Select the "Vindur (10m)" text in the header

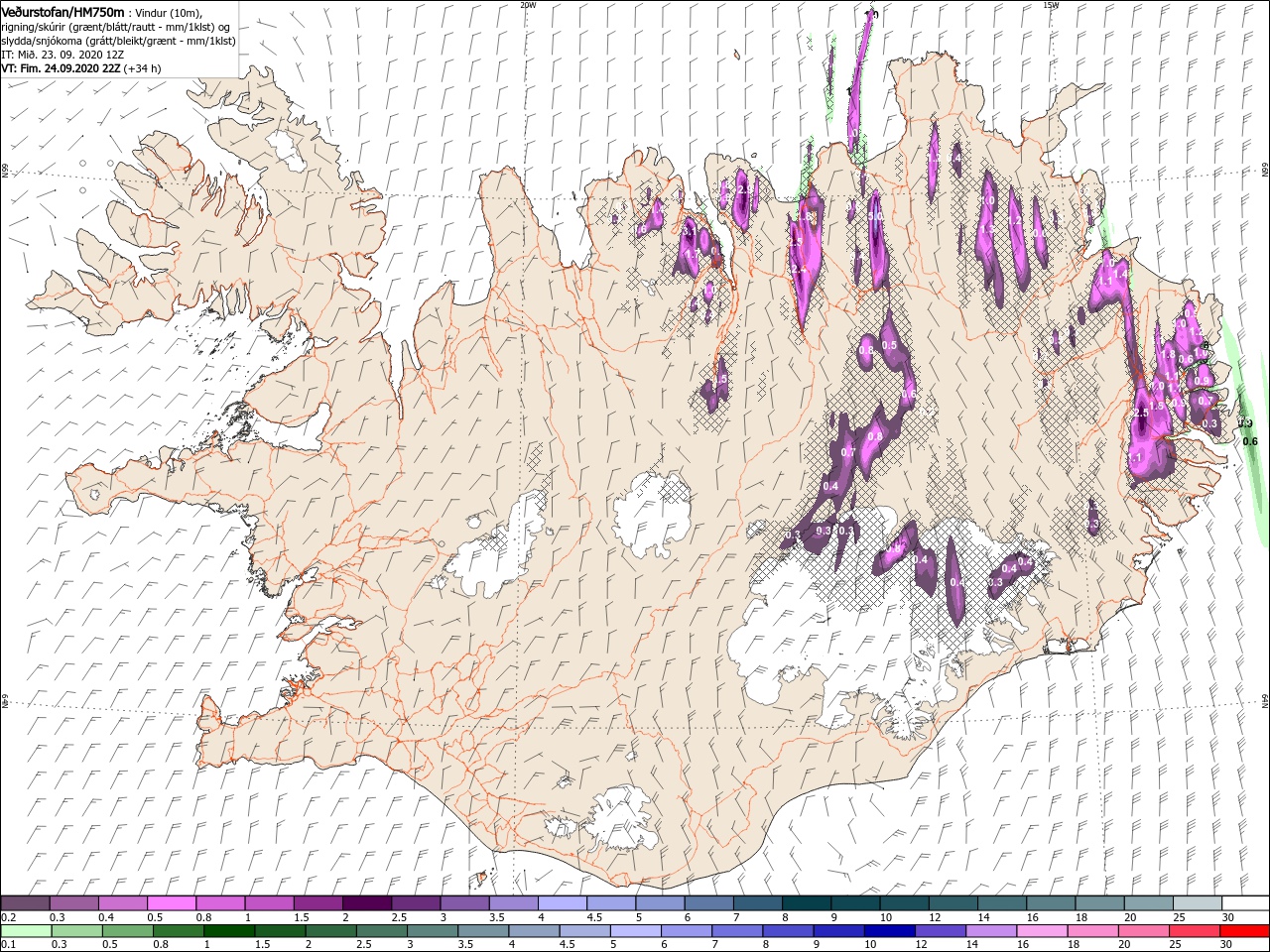click(168, 12)
